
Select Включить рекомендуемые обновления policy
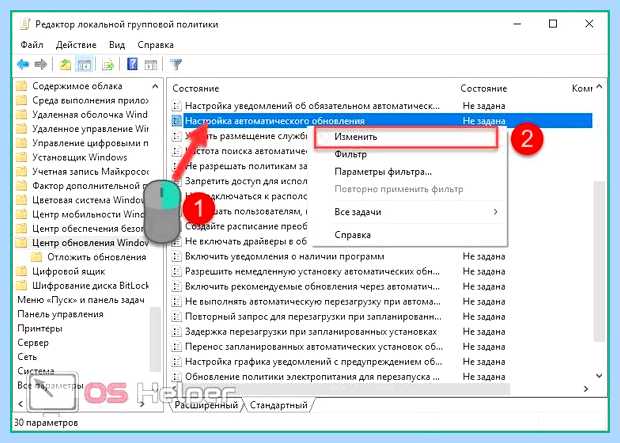point(312,286)
